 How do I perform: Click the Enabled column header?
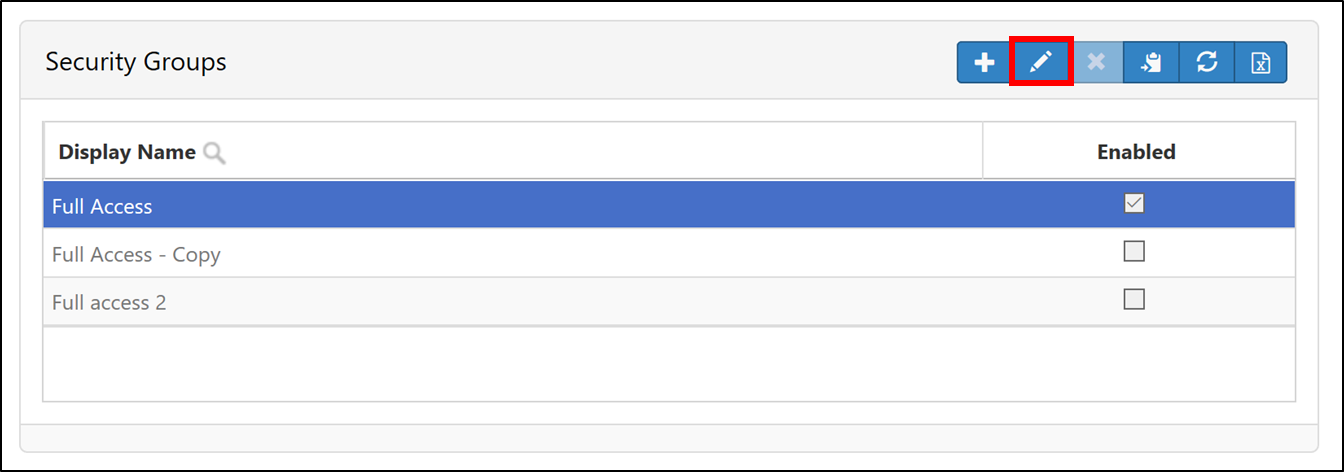pos(1136,152)
